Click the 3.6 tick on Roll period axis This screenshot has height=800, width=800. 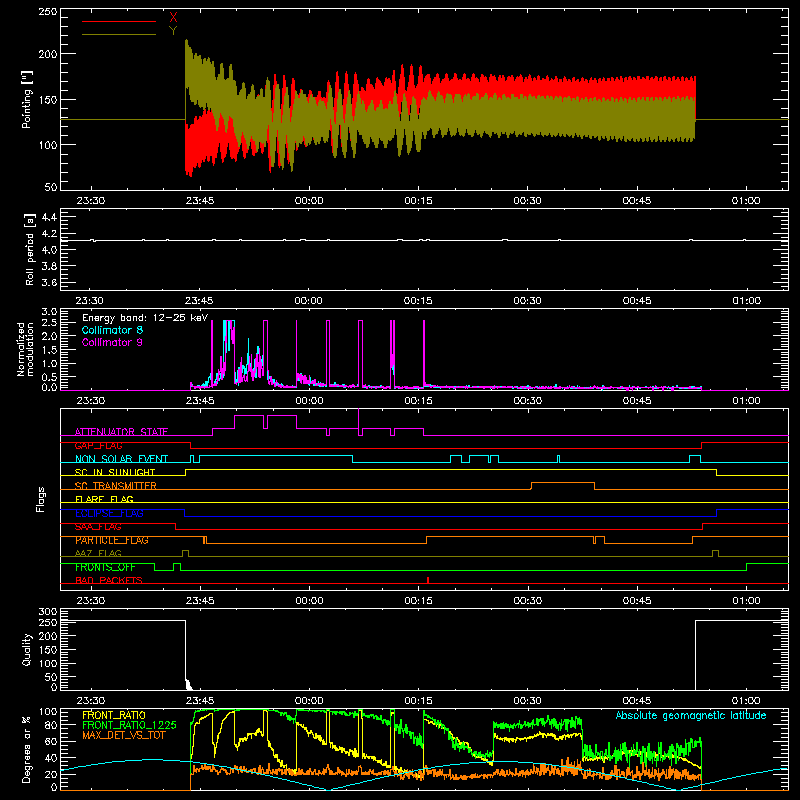pos(49,282)
